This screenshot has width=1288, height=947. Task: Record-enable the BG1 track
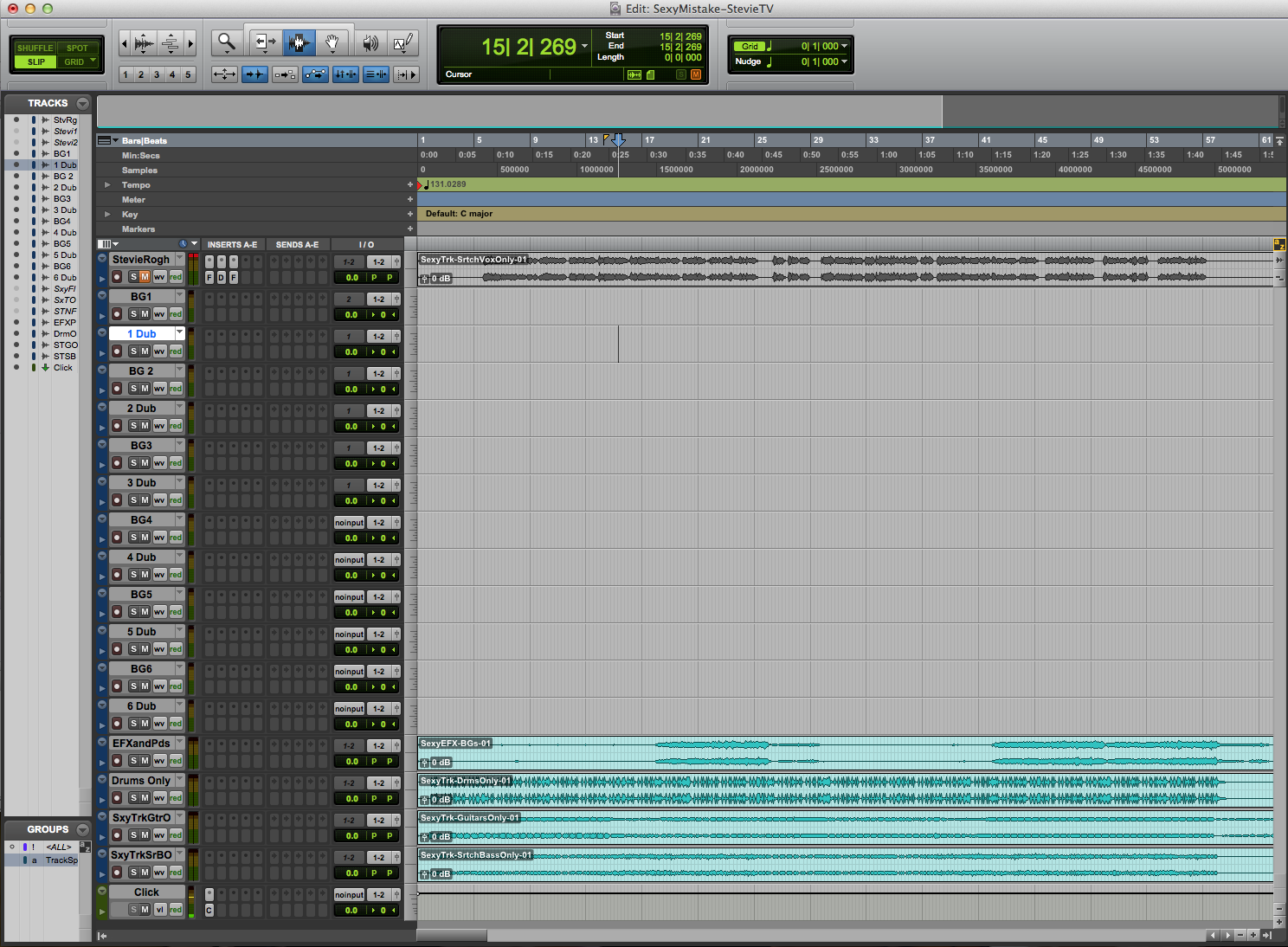click(x=117, y=313)
